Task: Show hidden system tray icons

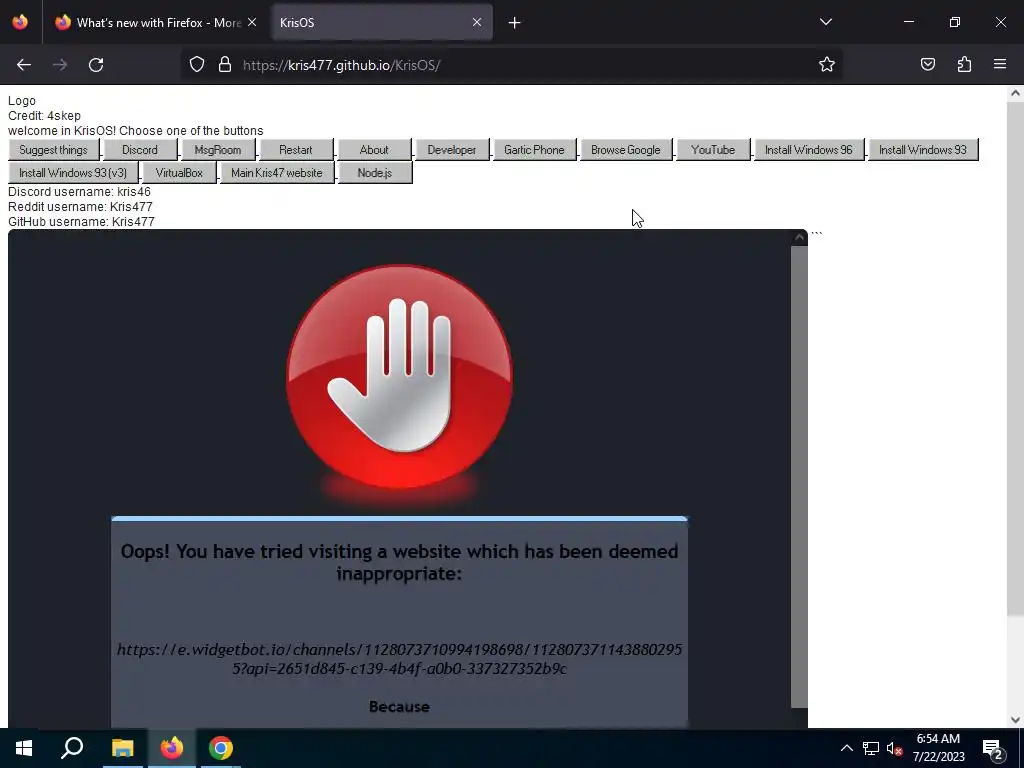Action: (846, 748)
